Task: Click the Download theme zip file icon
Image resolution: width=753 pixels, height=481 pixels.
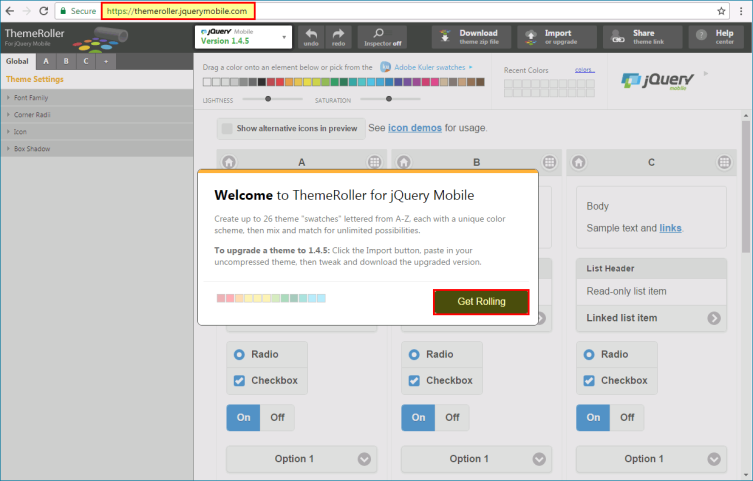Action: click(445, 36)
